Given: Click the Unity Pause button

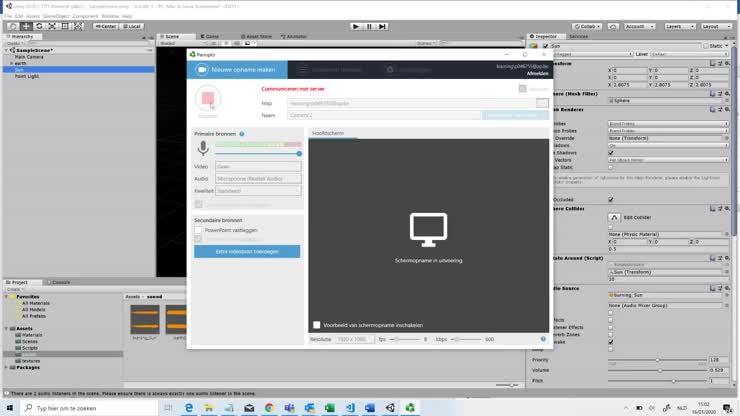Looking at the screenshot, I should (x=369, y=26).
